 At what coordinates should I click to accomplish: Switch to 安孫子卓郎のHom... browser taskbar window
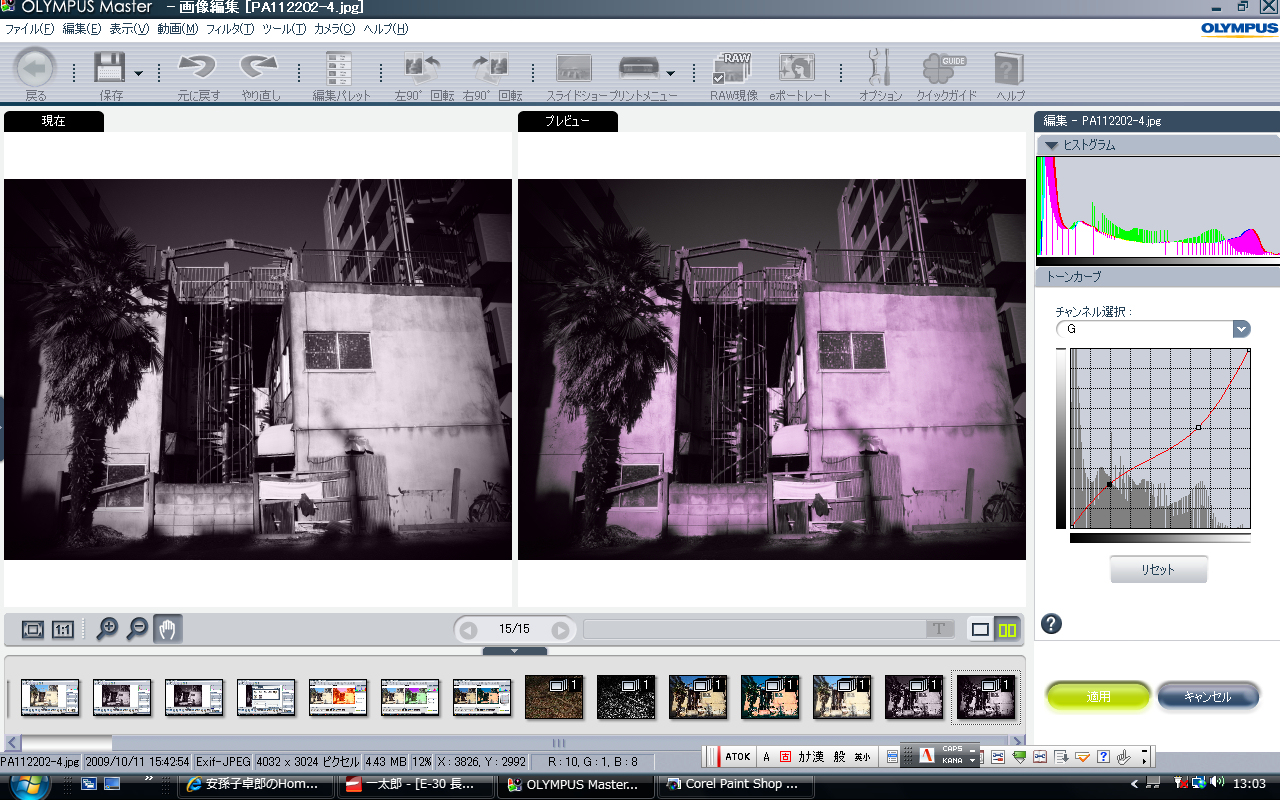pos(256,785)
